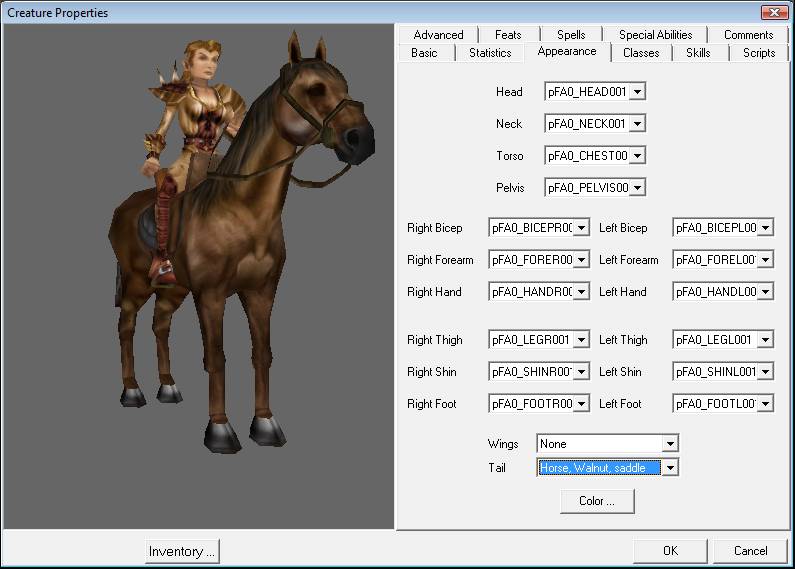
Task: Open the Left Bicep dropdown
Action: pos(766,228)
